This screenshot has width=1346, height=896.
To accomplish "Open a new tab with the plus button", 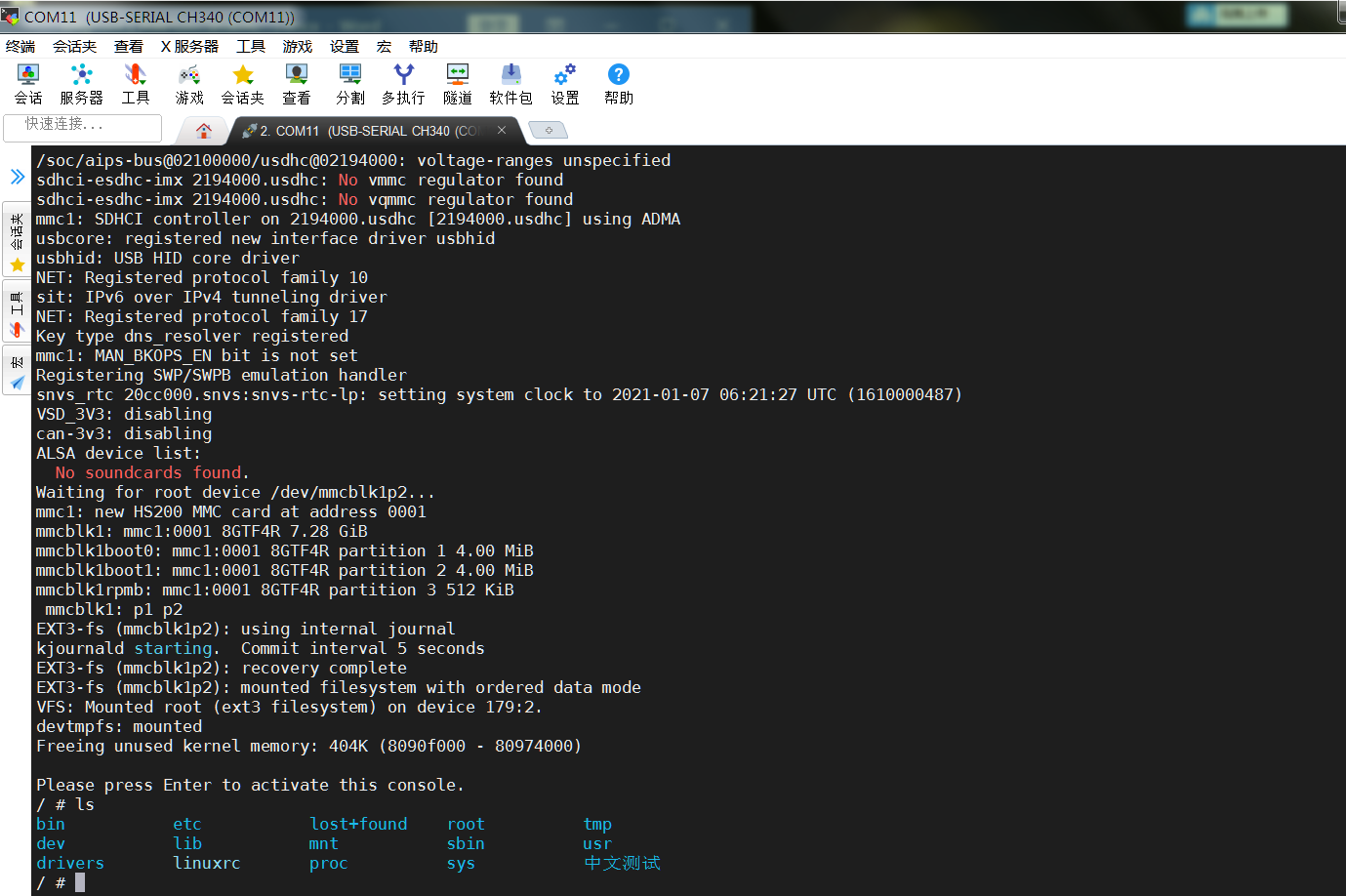I will [x=547, y=130].
